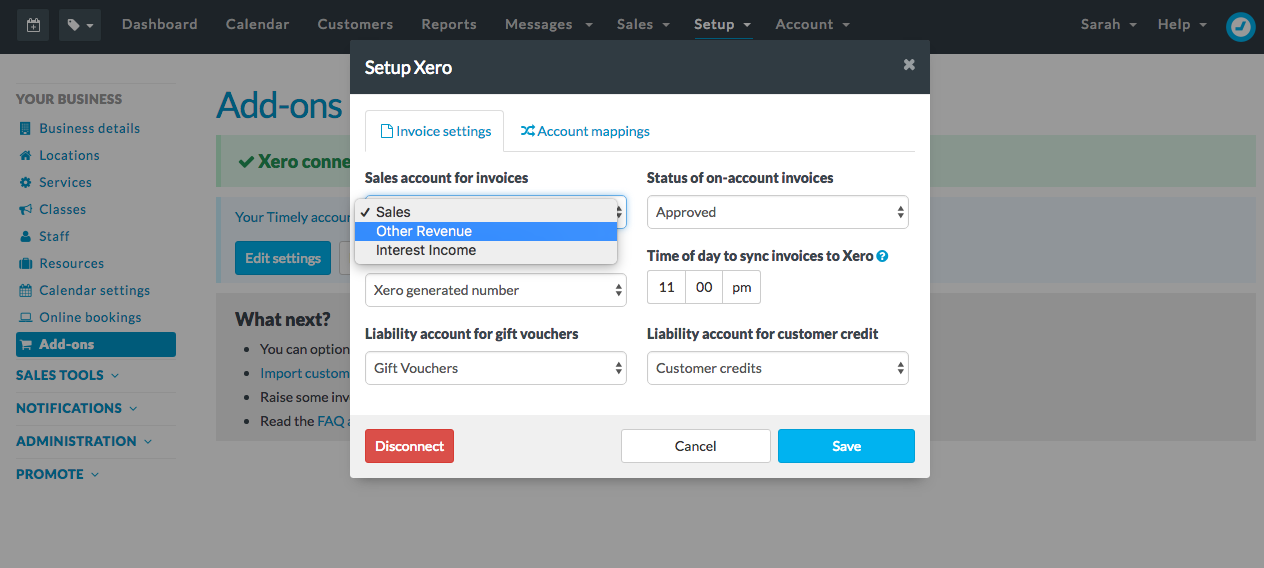Screen dimensions: 1264x568
Task: Open the Status of on-account invoices dropdown
Action: 777,212
